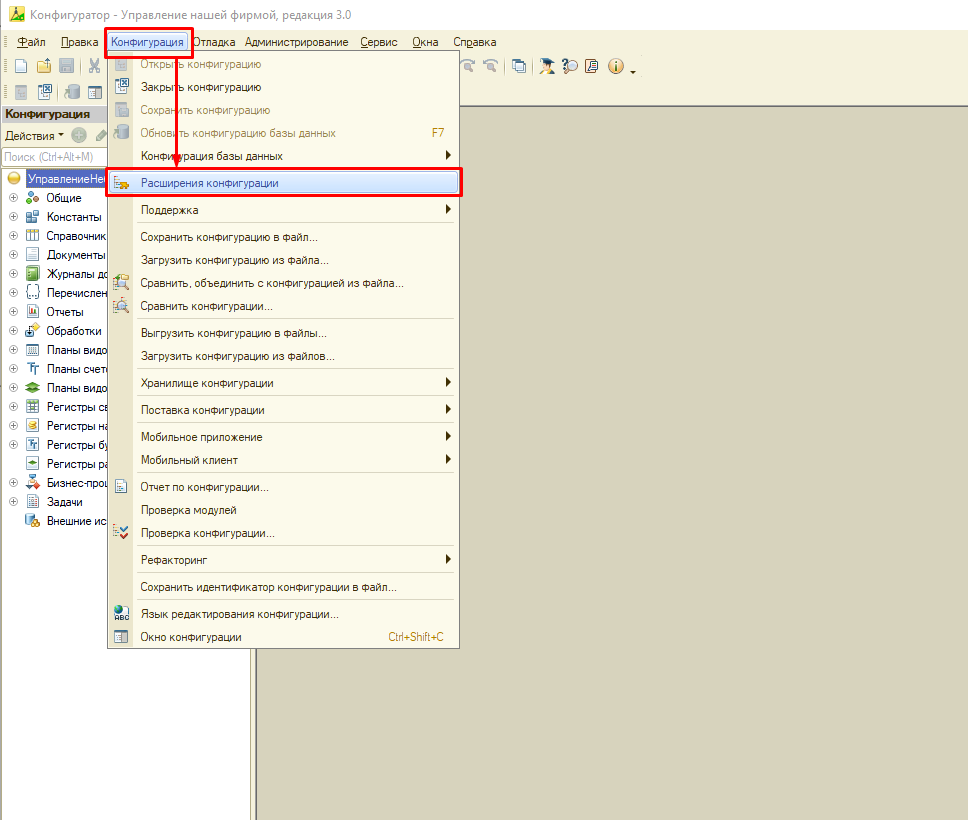Expand the Константы tree node

13,217
